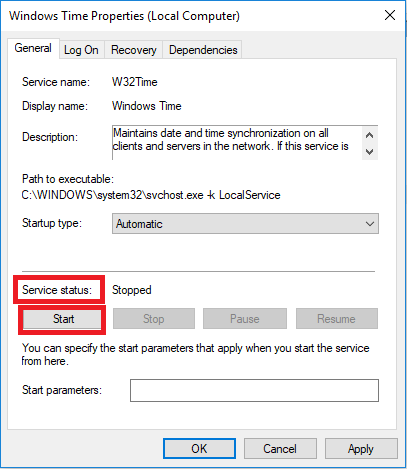
Task: Click the dialog title bar text
Action: click(x=124, y=16)
